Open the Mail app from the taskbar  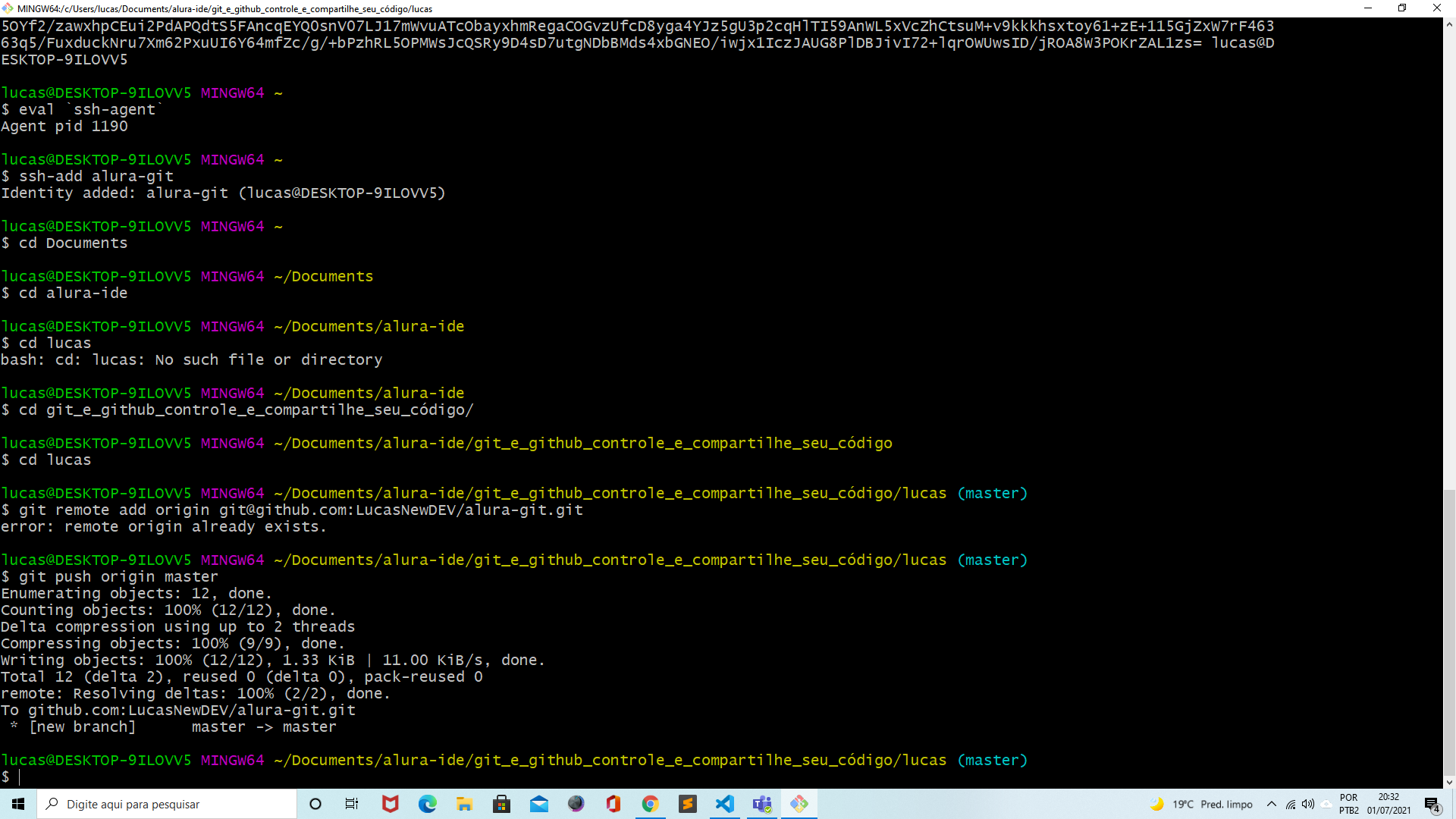pos(538,804)
